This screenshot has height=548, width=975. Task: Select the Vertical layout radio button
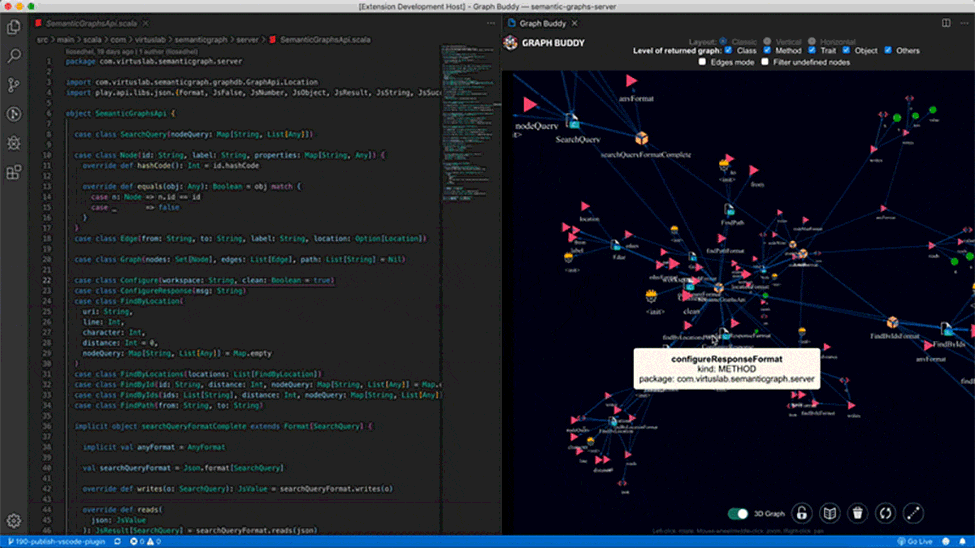point(767,42)
